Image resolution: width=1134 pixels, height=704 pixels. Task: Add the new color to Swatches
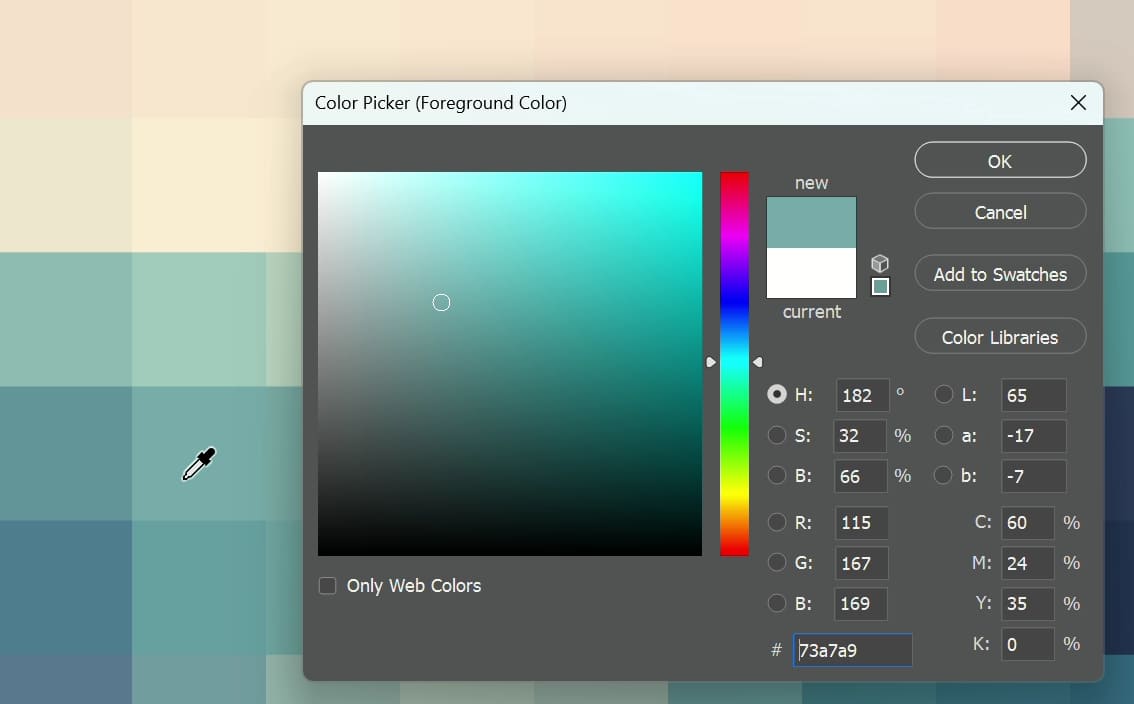coord(1000,273)
